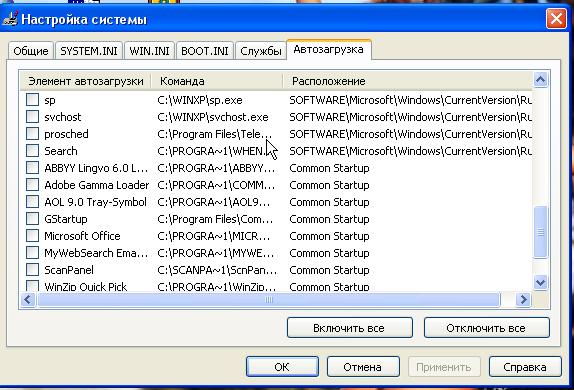Close the Настройка системы window

556,18
